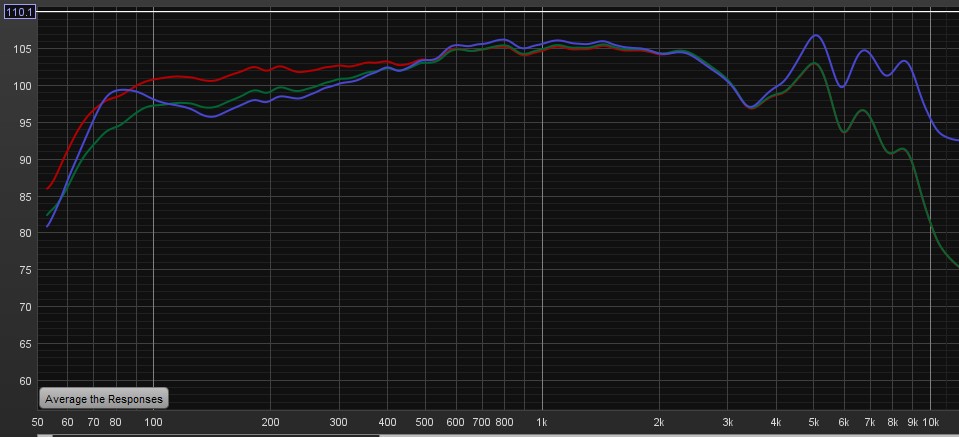Click the 50 label on the frequency axis

pyautogui.click(x=37, y=422)
